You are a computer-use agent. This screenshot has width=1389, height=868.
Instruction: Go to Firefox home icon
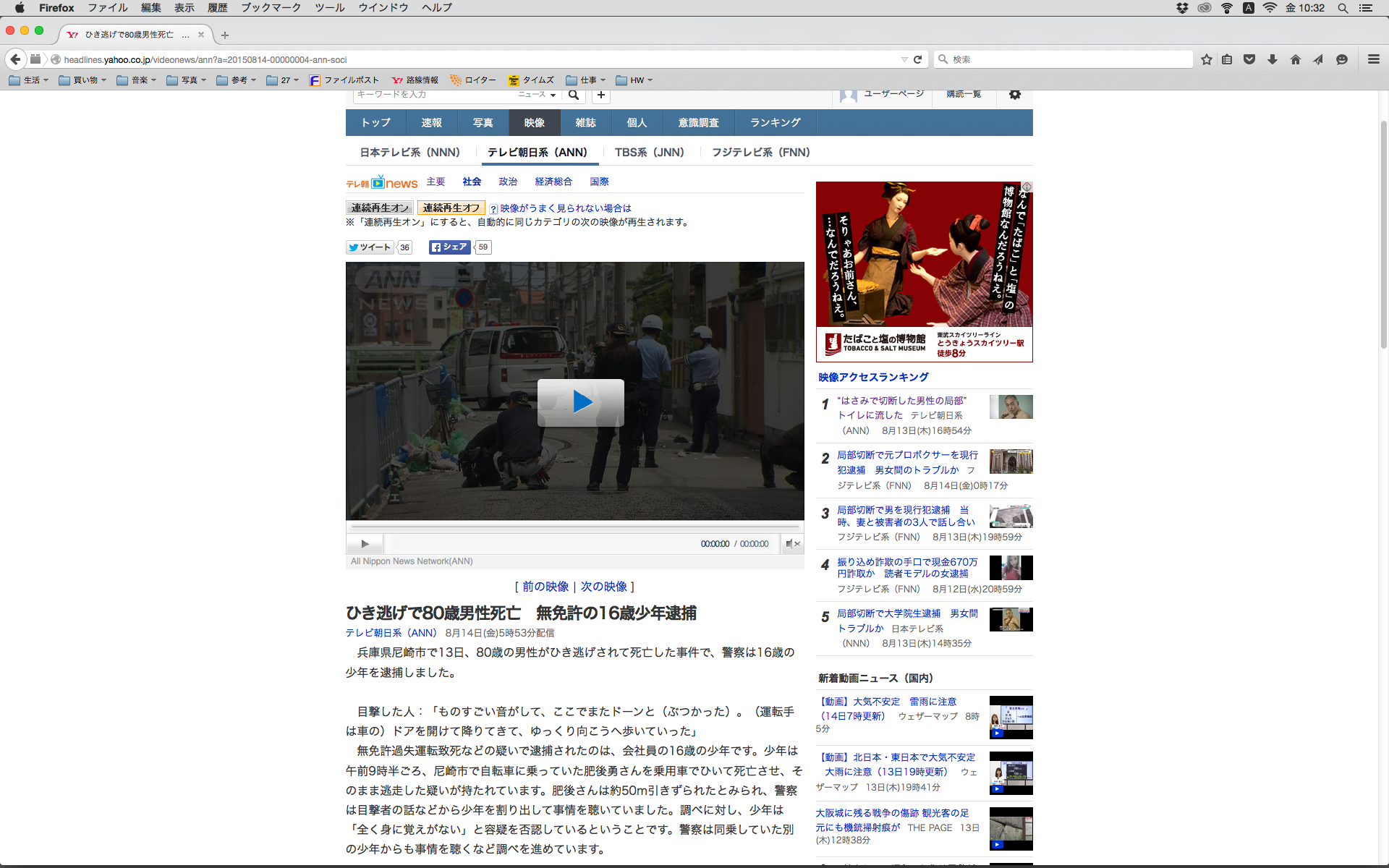1295,59
